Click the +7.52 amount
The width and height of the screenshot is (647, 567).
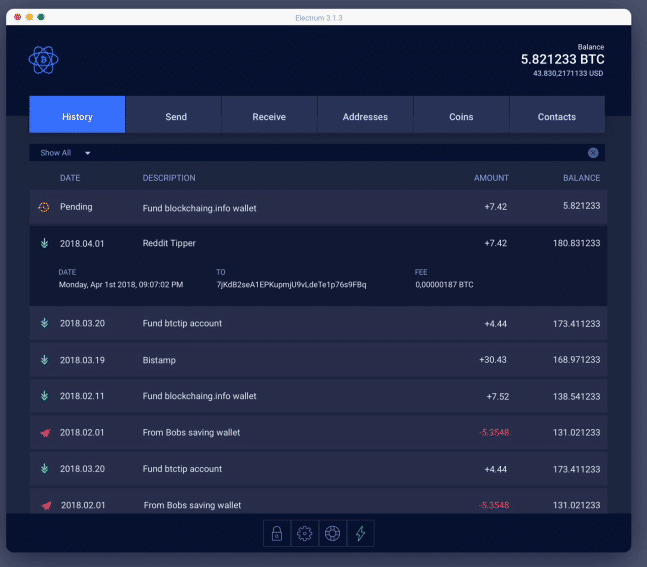498,397
